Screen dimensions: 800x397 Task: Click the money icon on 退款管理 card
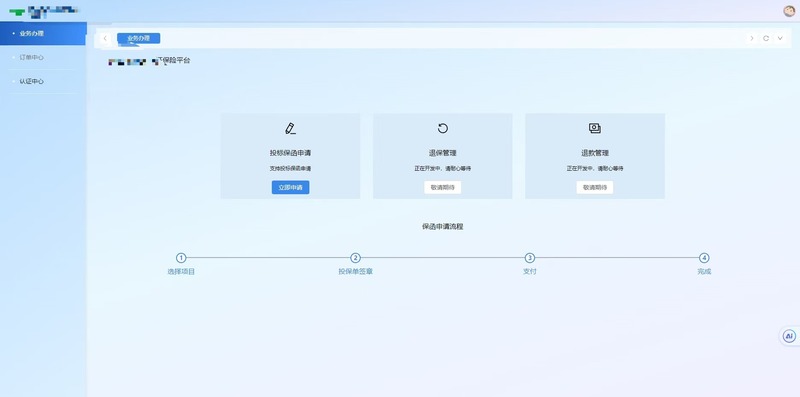pyautogui.click(x=594, y=128)
